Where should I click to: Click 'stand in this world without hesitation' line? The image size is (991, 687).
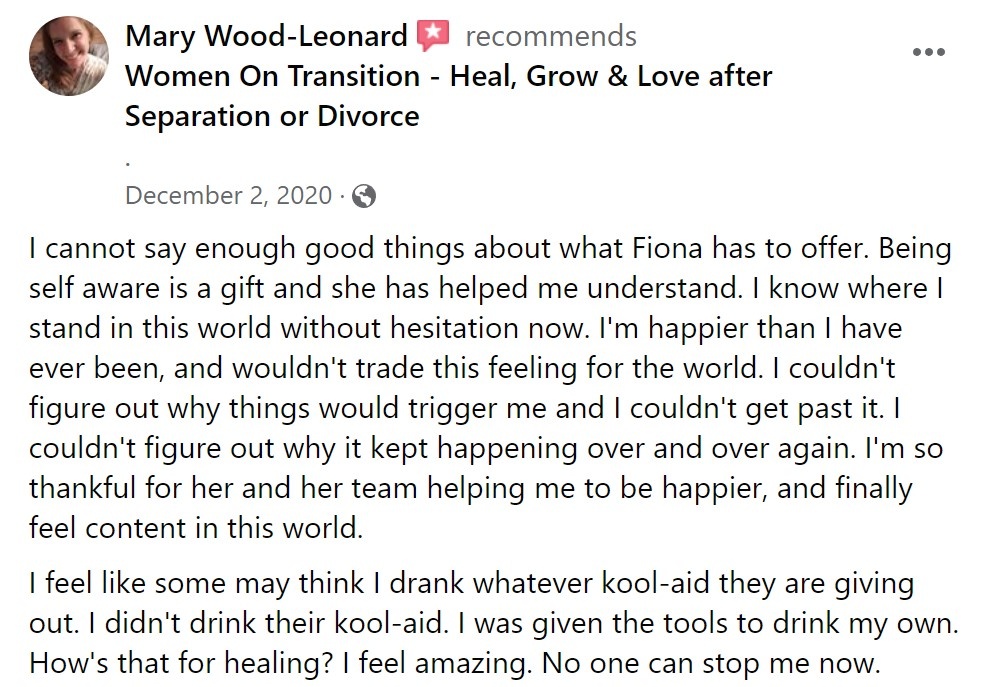tap(465, 329)
